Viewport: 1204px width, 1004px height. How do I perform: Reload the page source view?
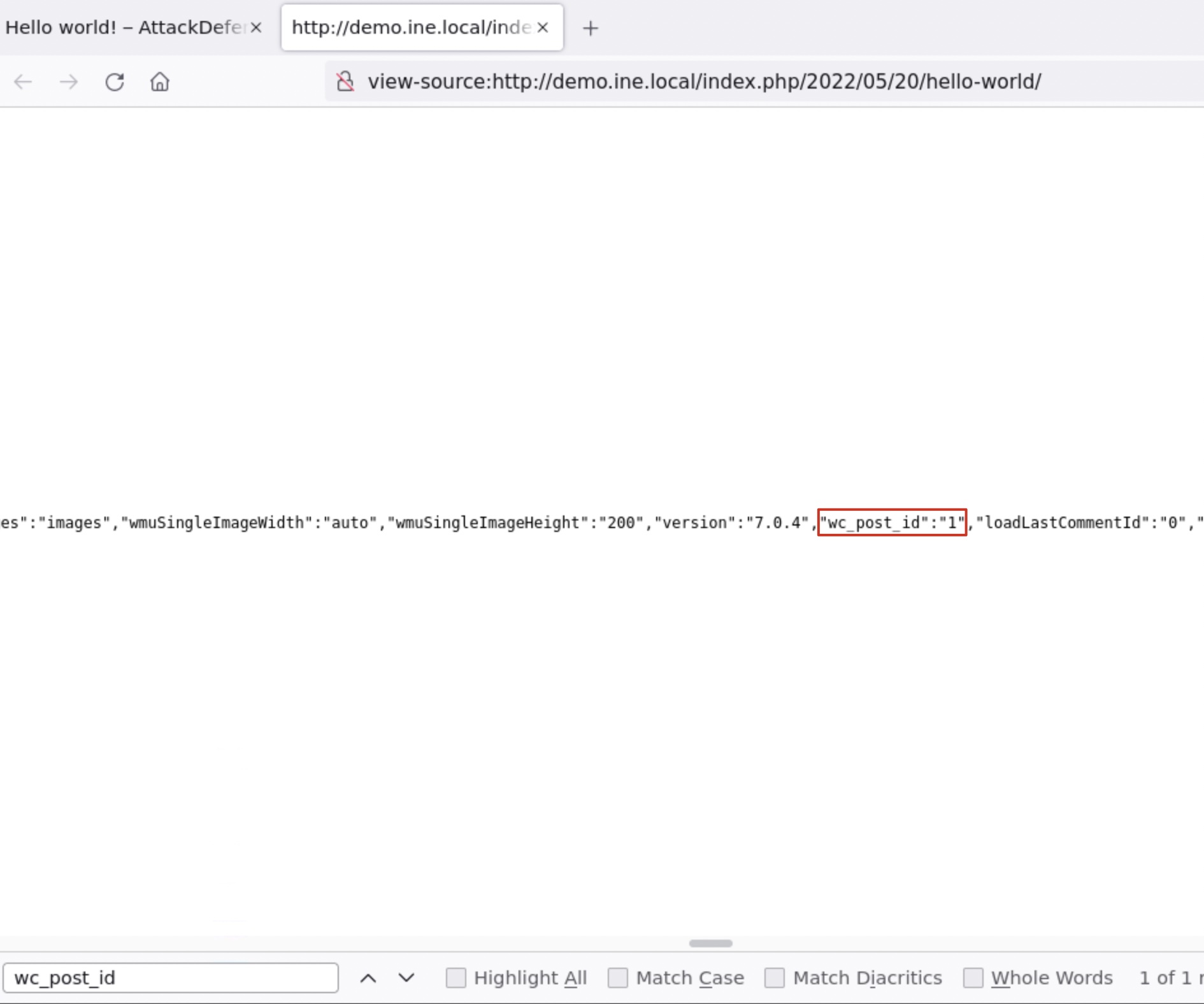115,82
